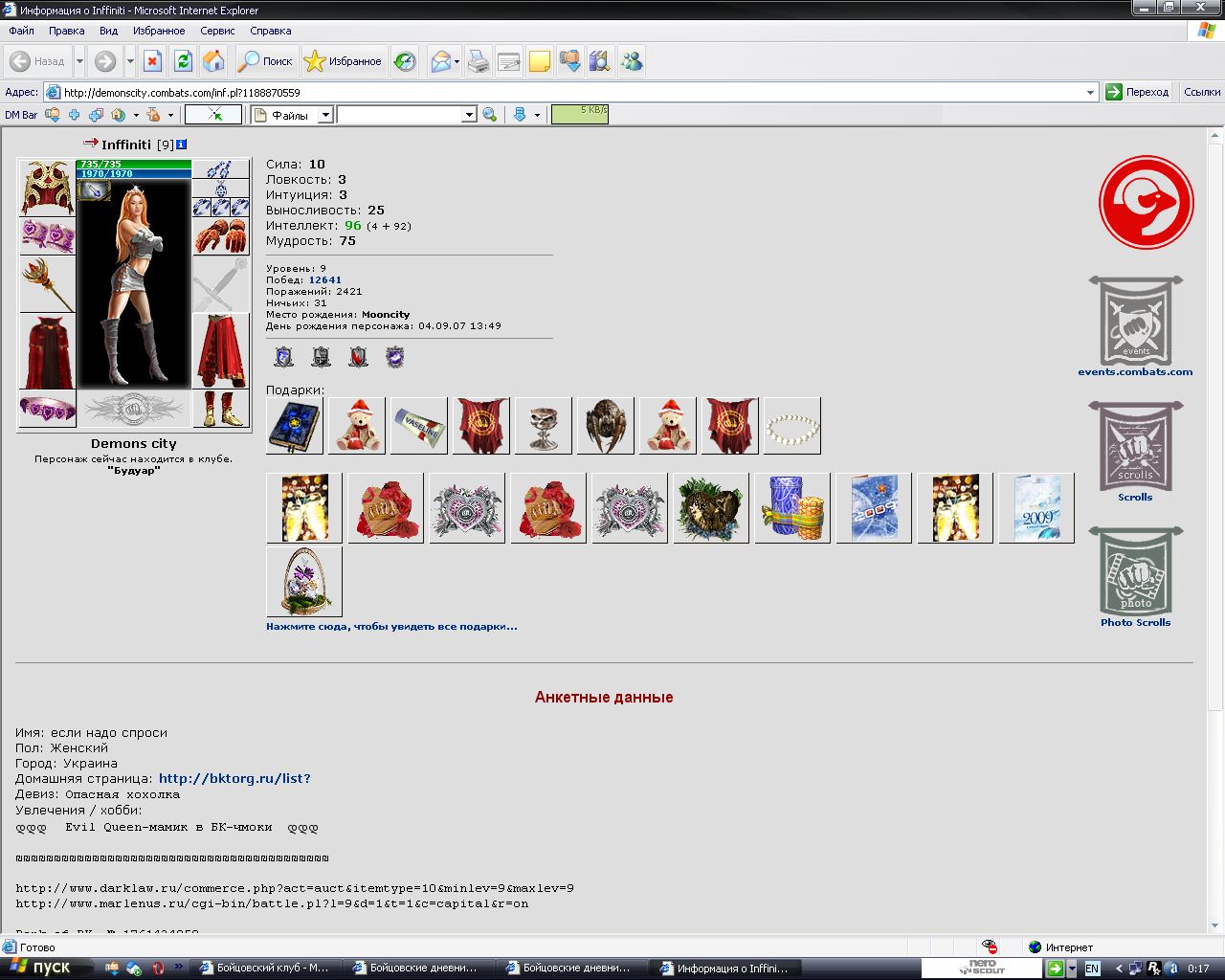This screenshot has height=980, width=1225.
Task: Expand the DM Bar URL combo box arrow
Action: point(469,115)
